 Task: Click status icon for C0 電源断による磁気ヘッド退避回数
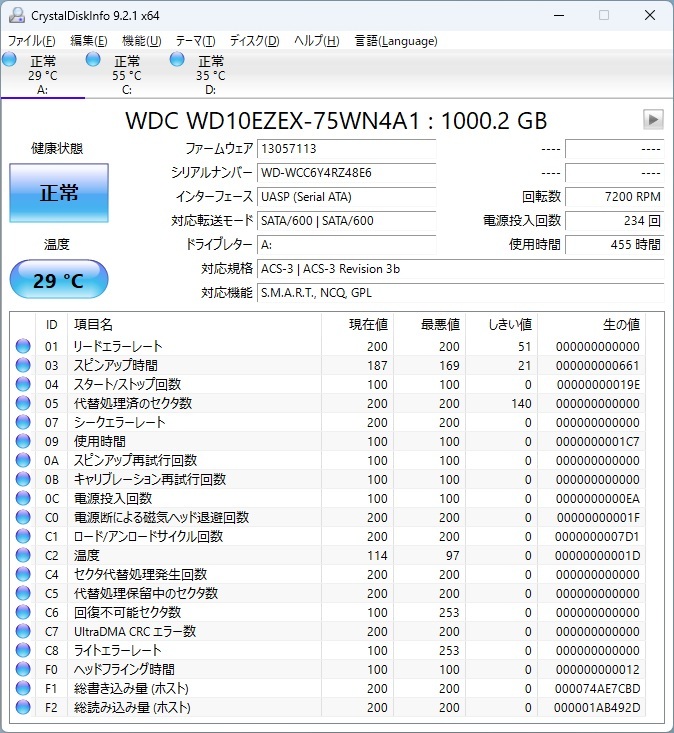[x=23, y=517]
